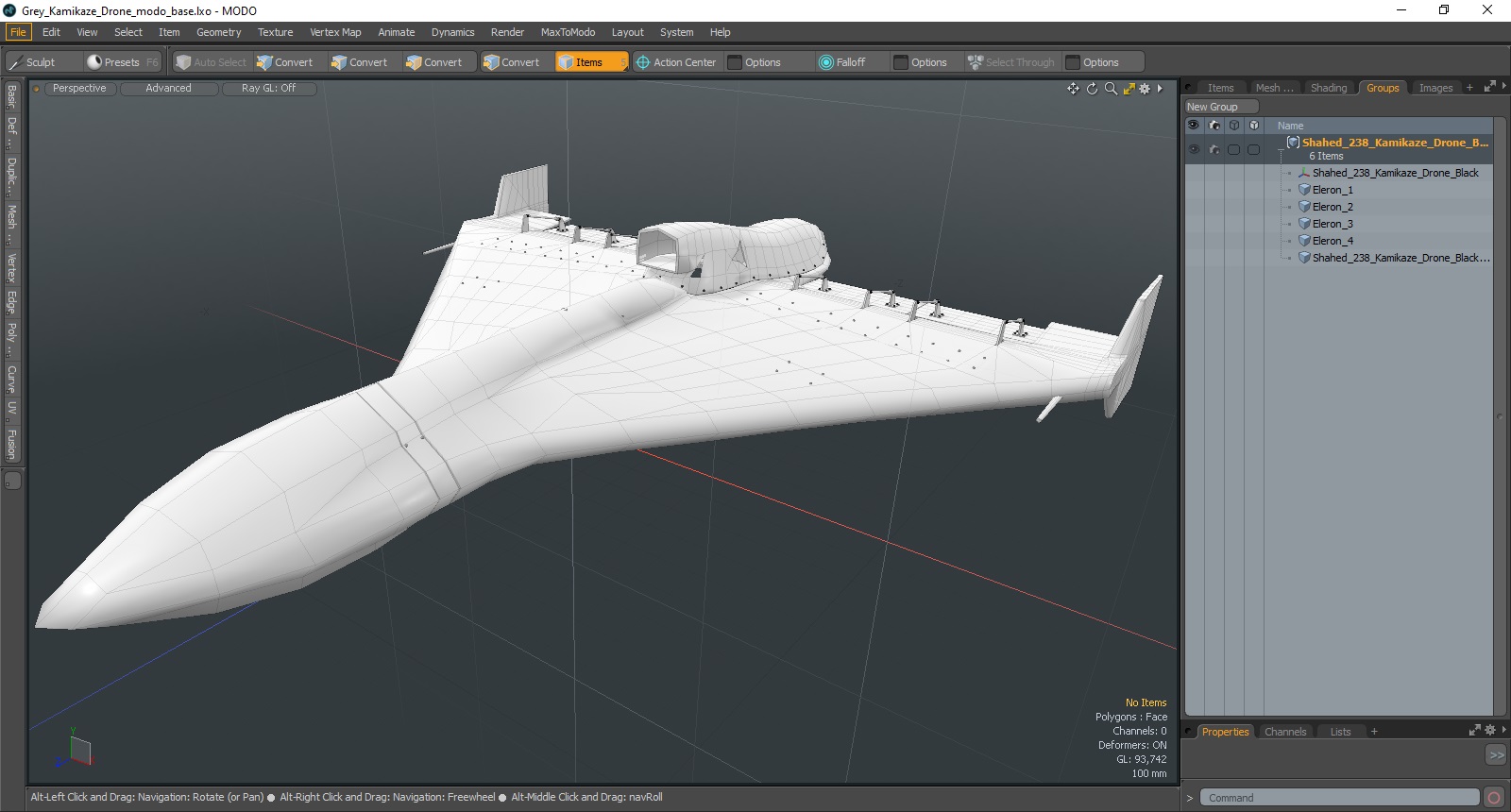
Task: Open the Perspective view type dropdown
Action: [79, 88]
